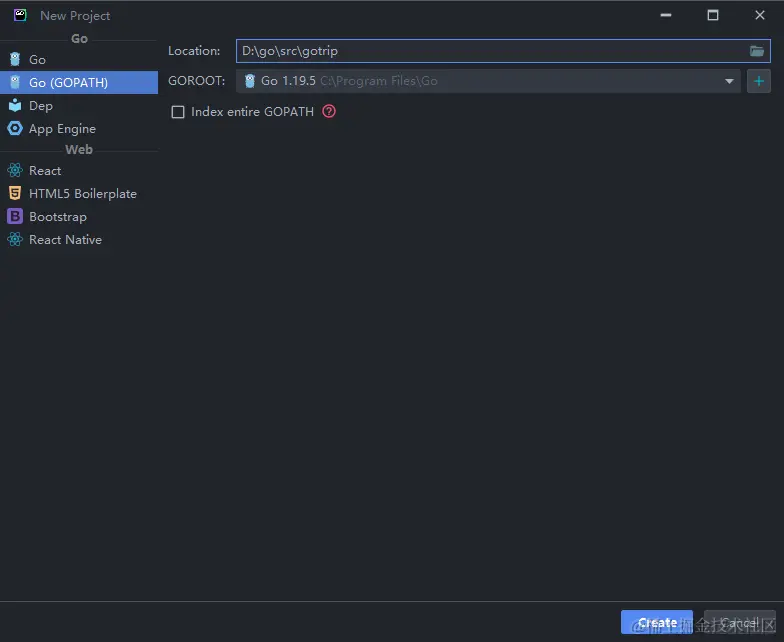The width and height of the screenshot is (784, 642).
Task: Maximize the New Project window
Action: [712, 15]
